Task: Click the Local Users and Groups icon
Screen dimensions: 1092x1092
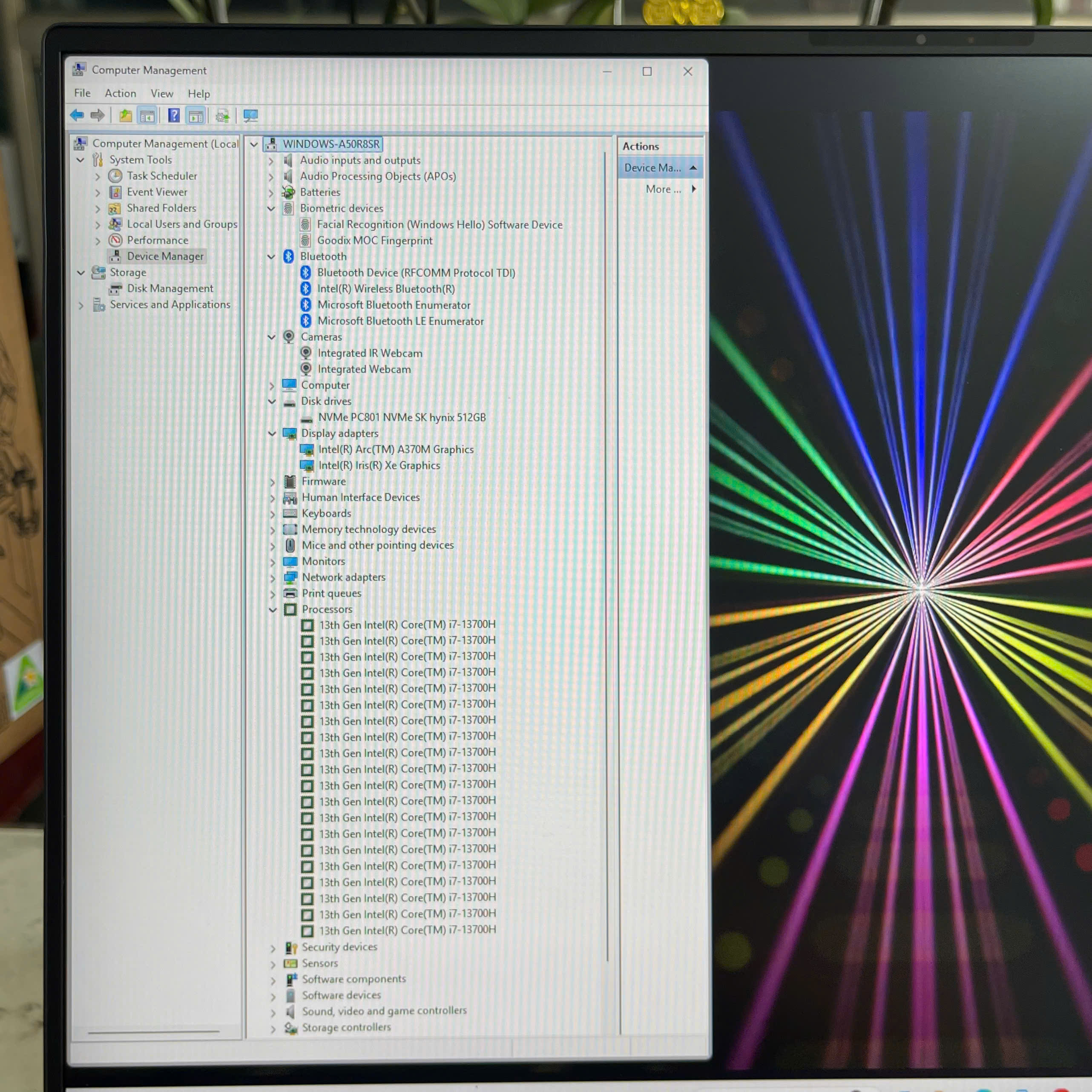Action: [115, 224]
